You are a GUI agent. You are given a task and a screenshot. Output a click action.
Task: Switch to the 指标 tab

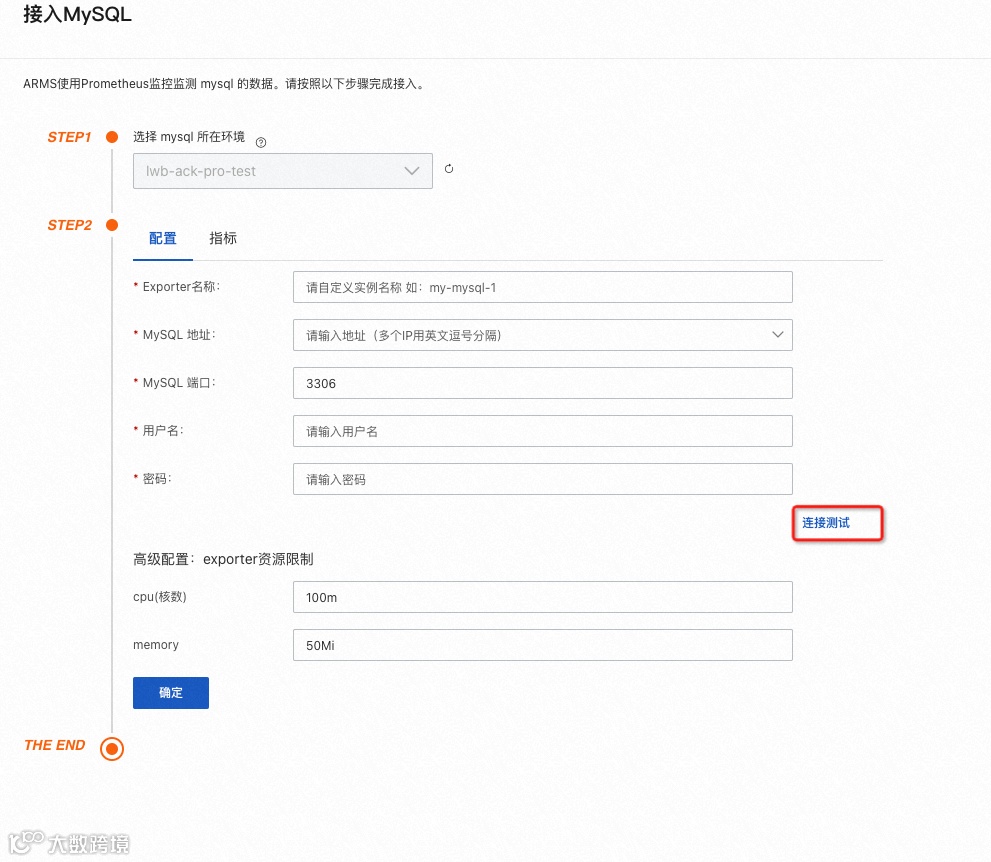(223, 238)
